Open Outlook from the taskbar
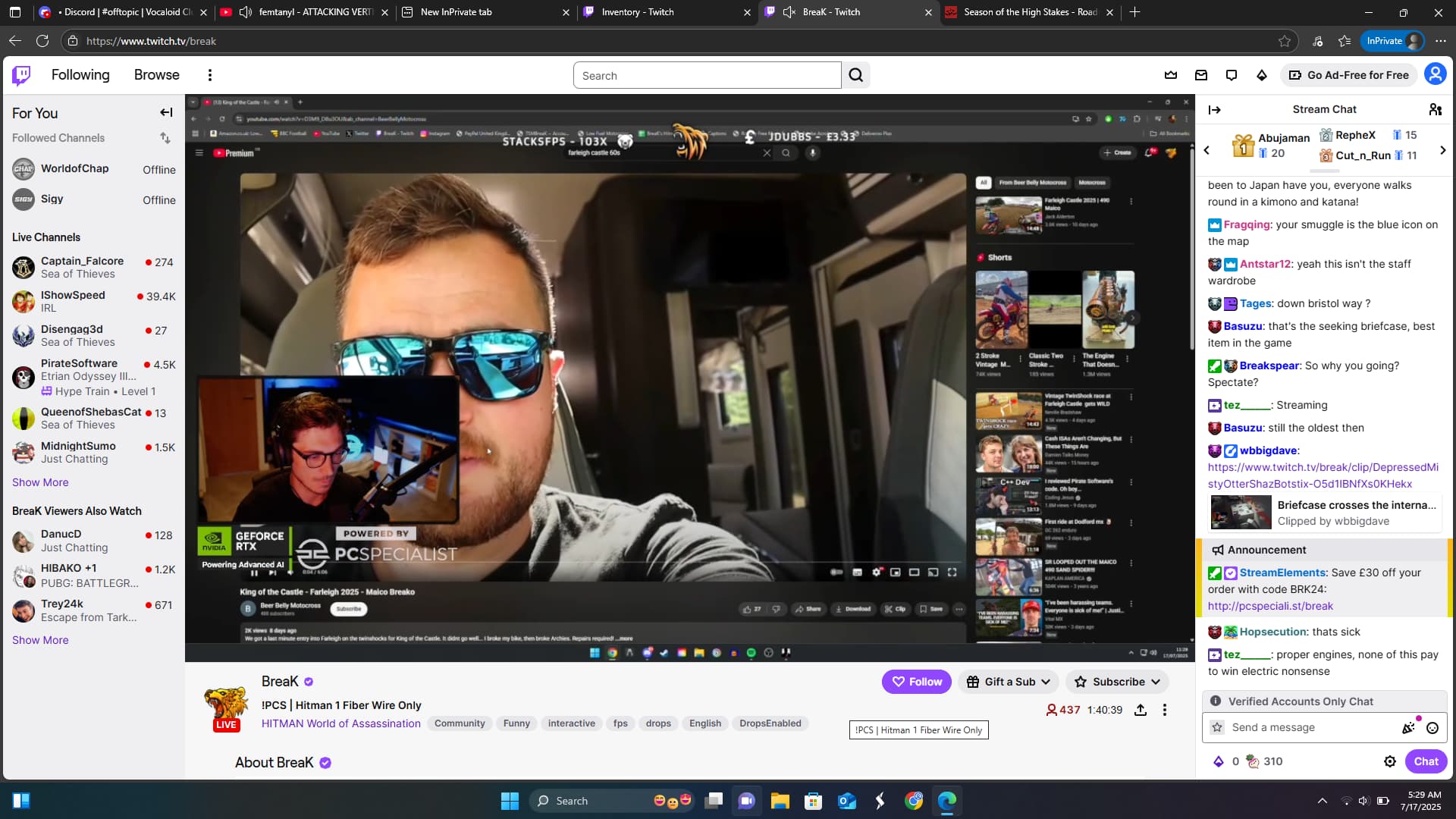Screen dimensions: 1456x819 pyautogui.click(x=846, y=801)
